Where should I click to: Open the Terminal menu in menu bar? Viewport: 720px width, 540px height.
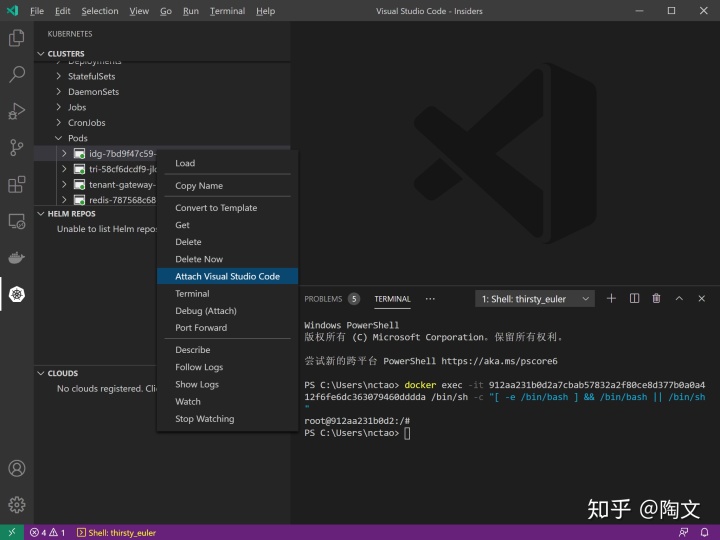tap(227, 11)
